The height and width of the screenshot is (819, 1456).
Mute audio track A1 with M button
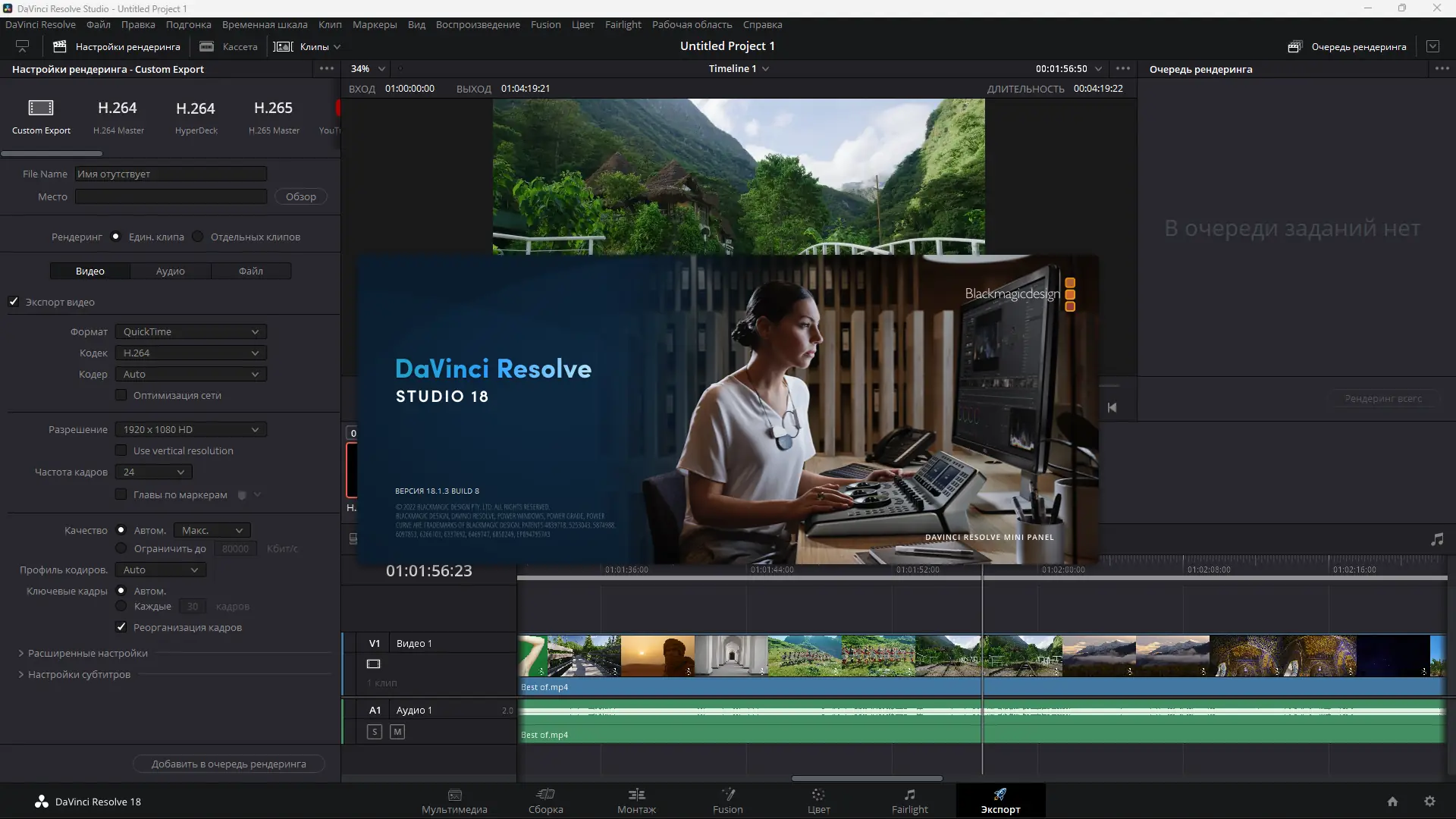pyautogui.click(x=397, y=732)
